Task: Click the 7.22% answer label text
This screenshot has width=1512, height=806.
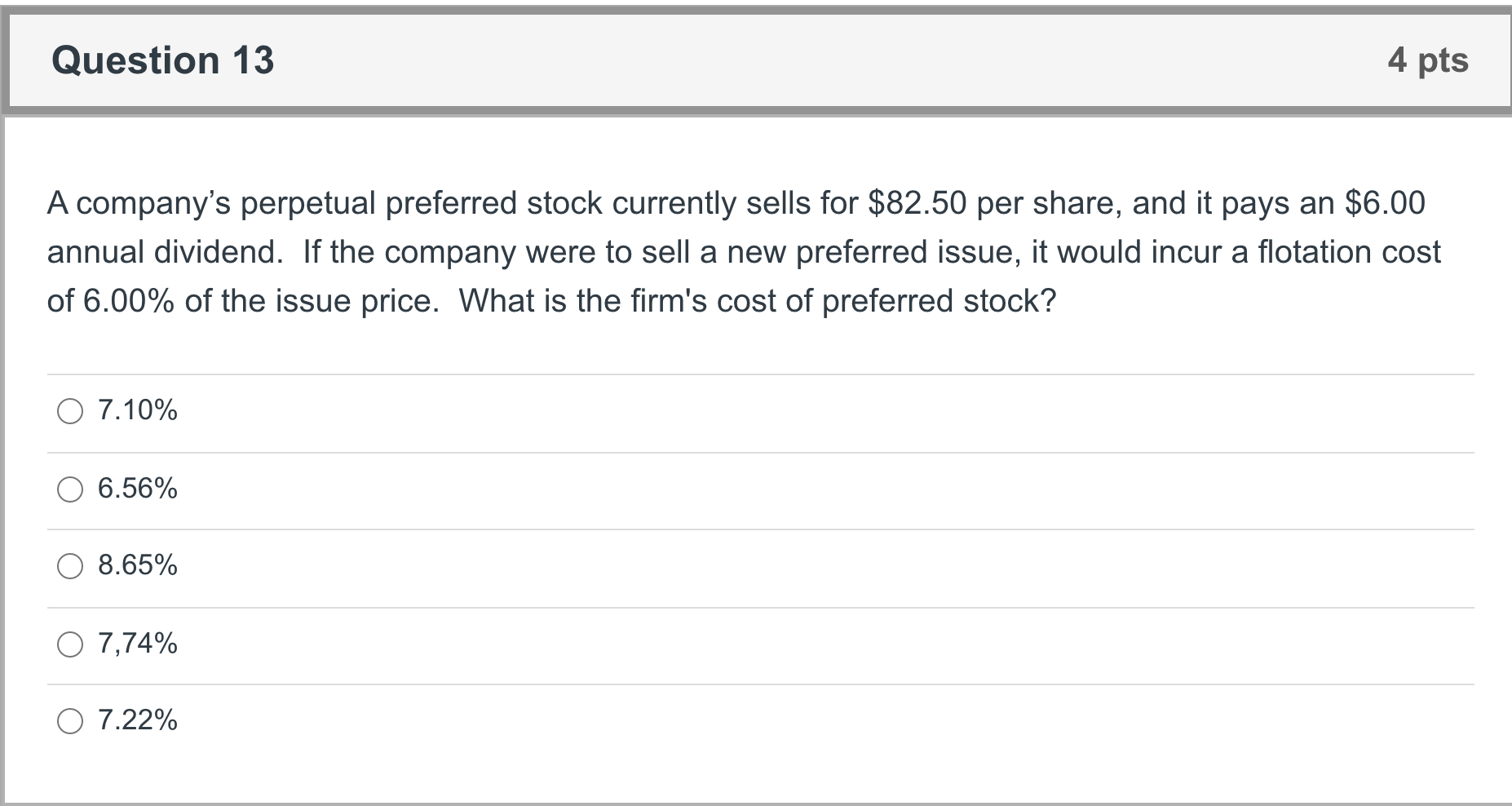Action: coord(137,720)
